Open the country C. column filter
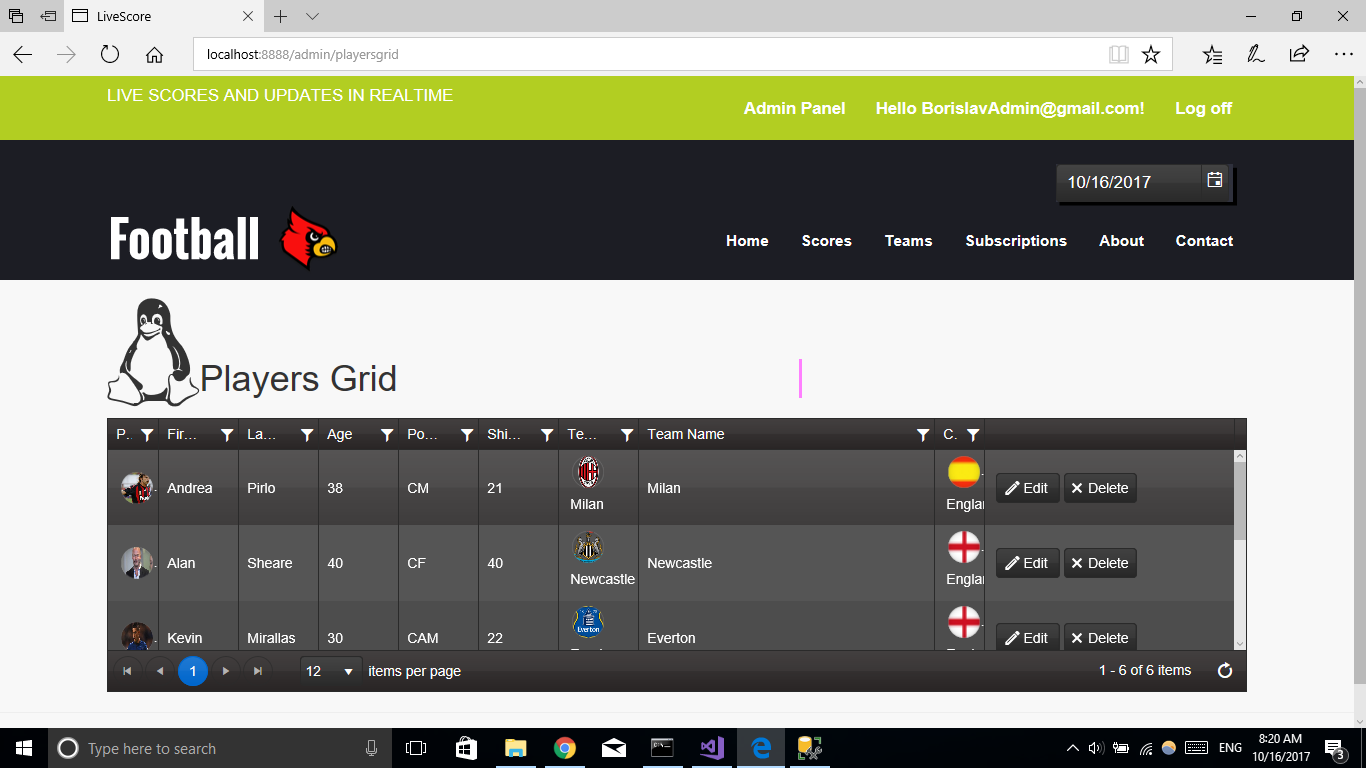The width and height of the screenshot is (1366, 768). (973, 435)
